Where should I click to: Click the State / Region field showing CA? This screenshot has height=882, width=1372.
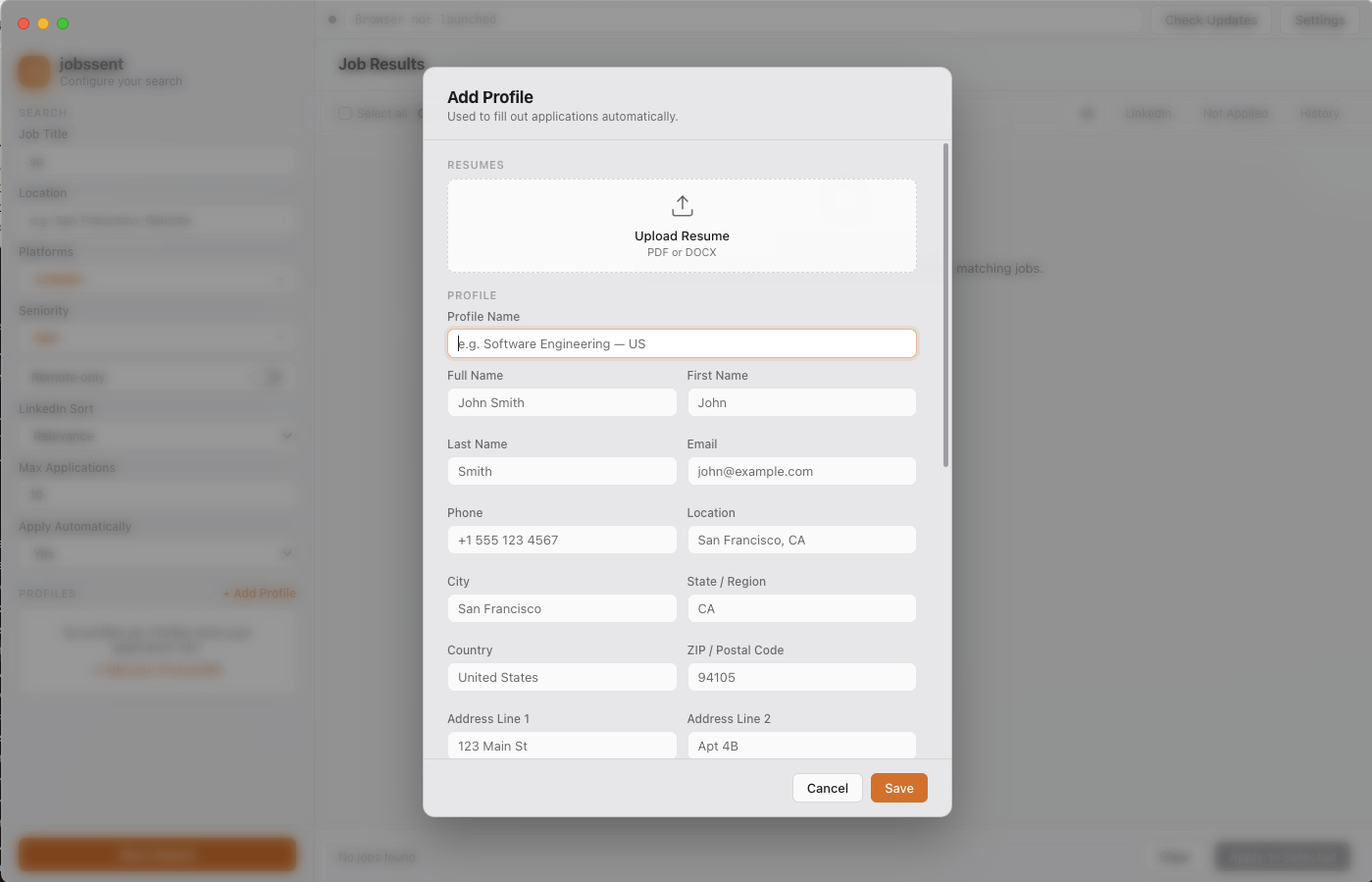(801, 608)
